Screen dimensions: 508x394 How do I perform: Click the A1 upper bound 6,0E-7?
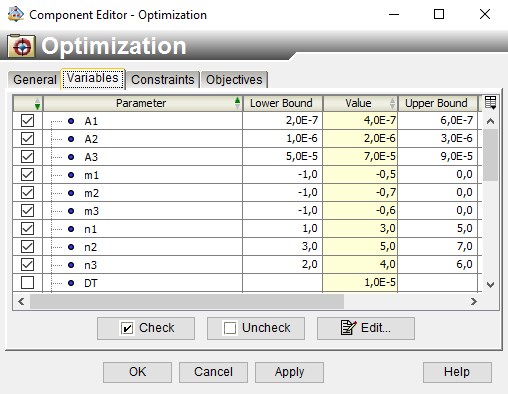click(438, 120)
